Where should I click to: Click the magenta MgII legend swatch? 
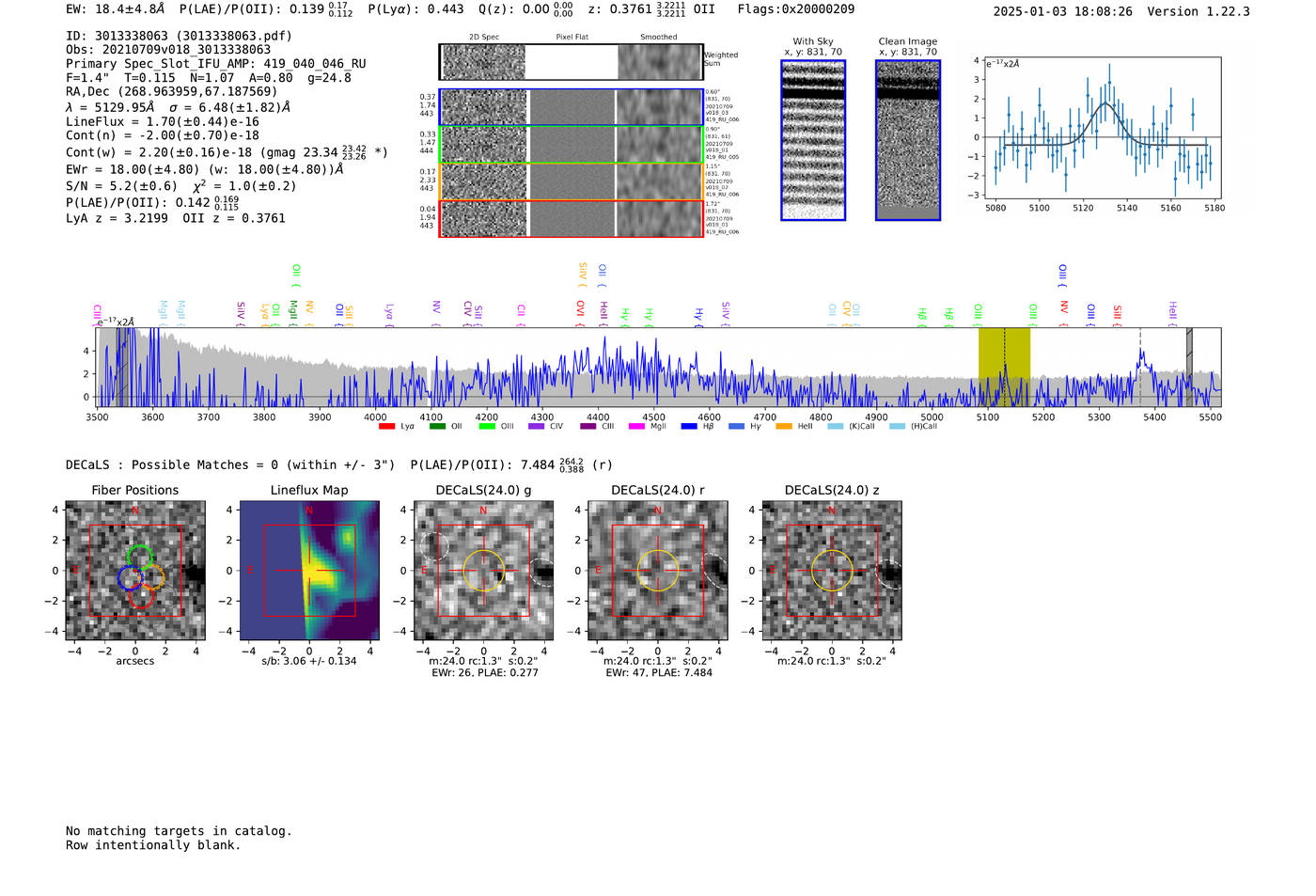tap(636, 427)
